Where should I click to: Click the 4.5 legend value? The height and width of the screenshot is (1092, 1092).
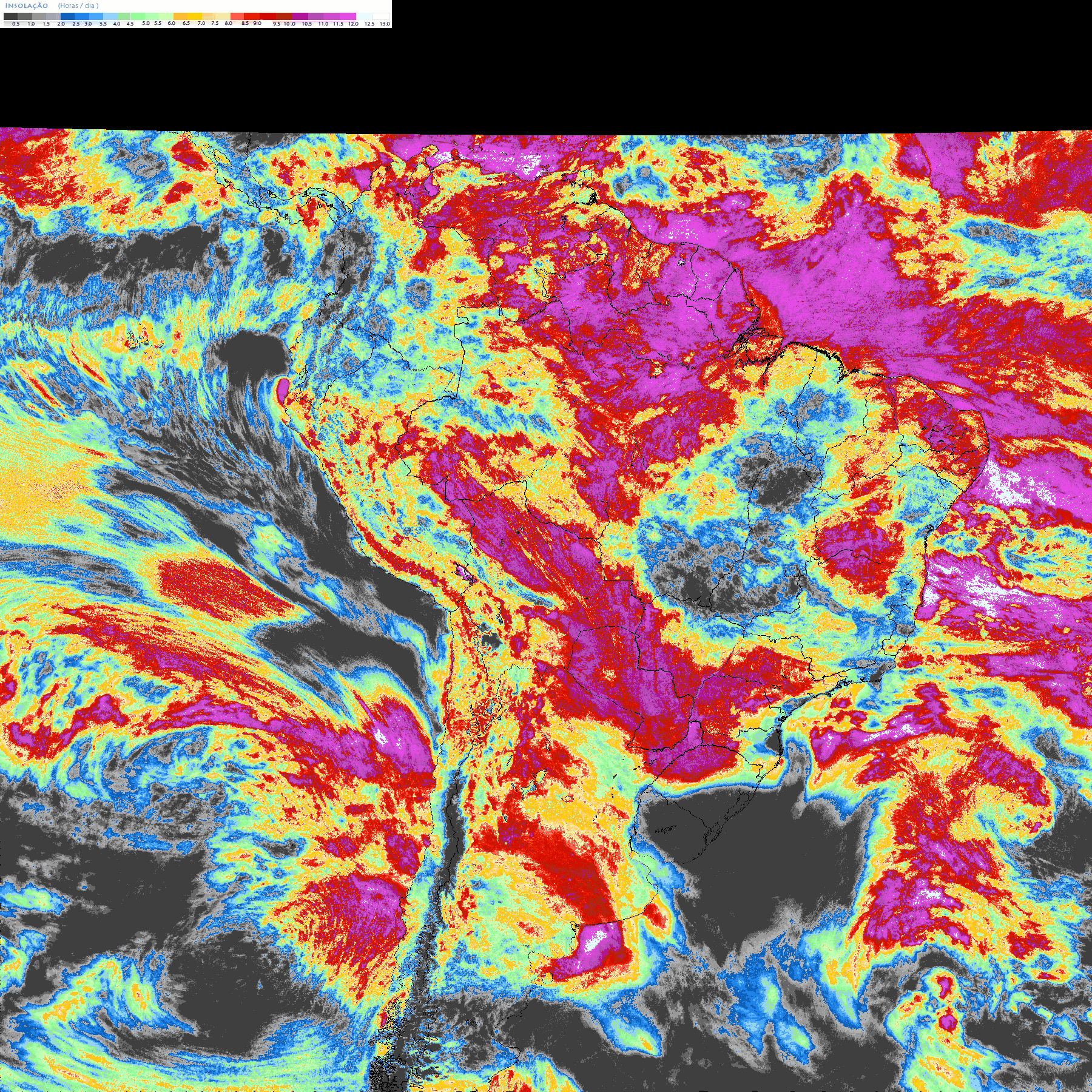[x=130, y=24]
